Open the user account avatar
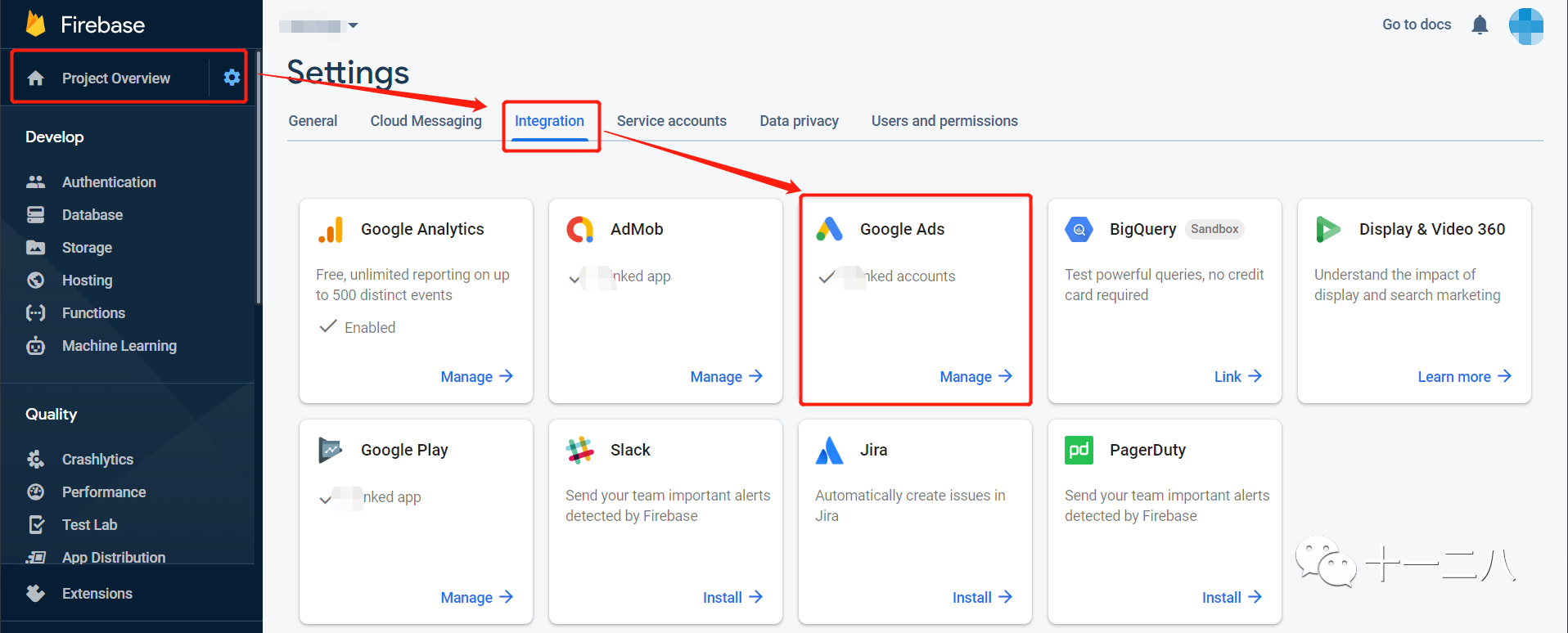 1526,26
